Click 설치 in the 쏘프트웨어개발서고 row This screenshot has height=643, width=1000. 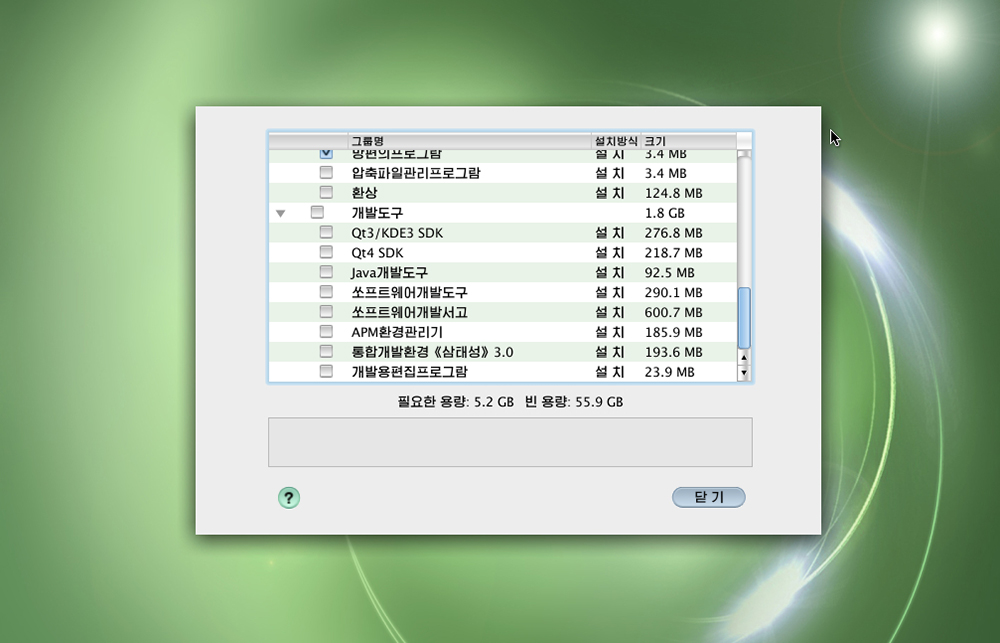[609, 312]
